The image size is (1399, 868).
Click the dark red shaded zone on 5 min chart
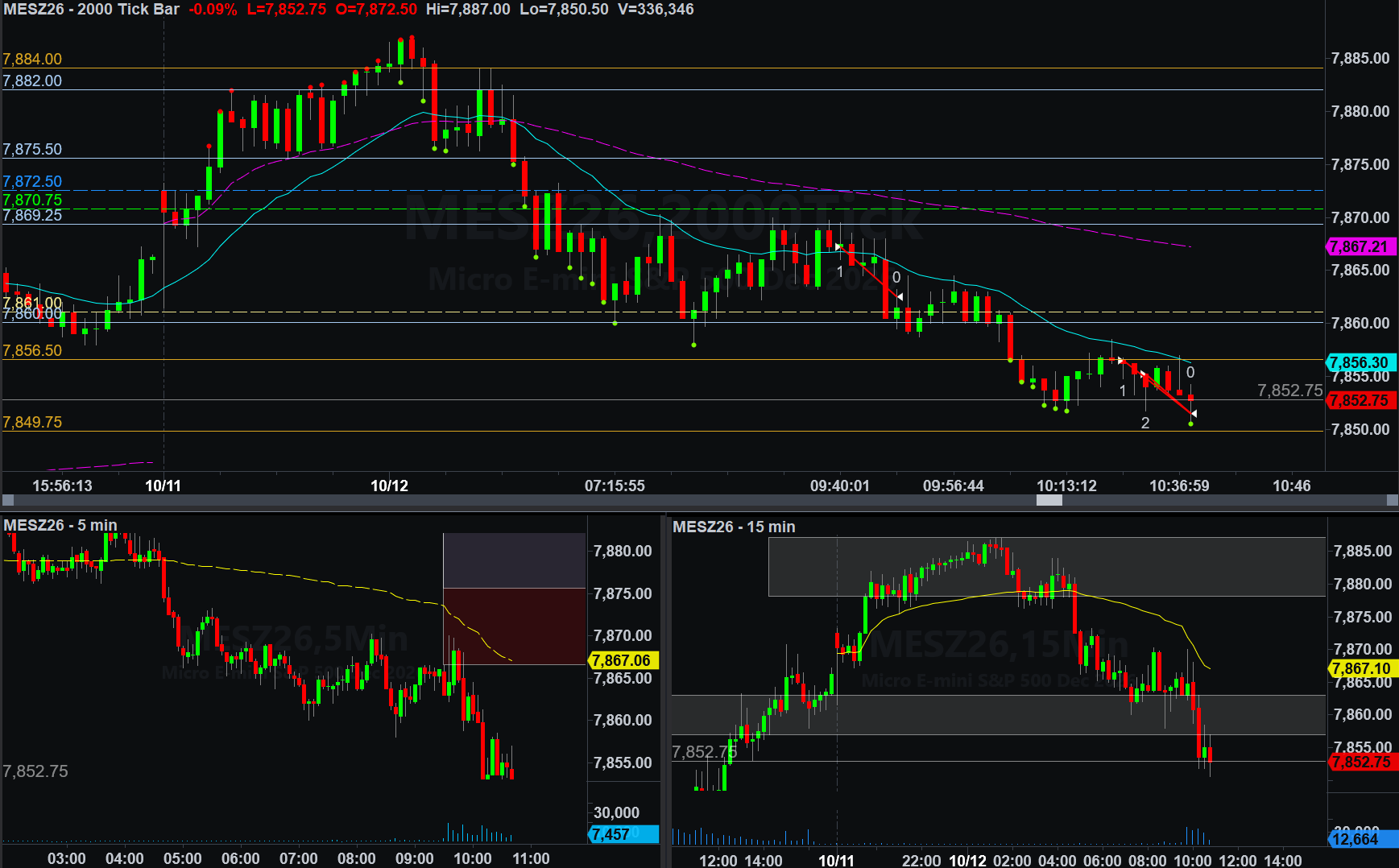tap(514, 626)
